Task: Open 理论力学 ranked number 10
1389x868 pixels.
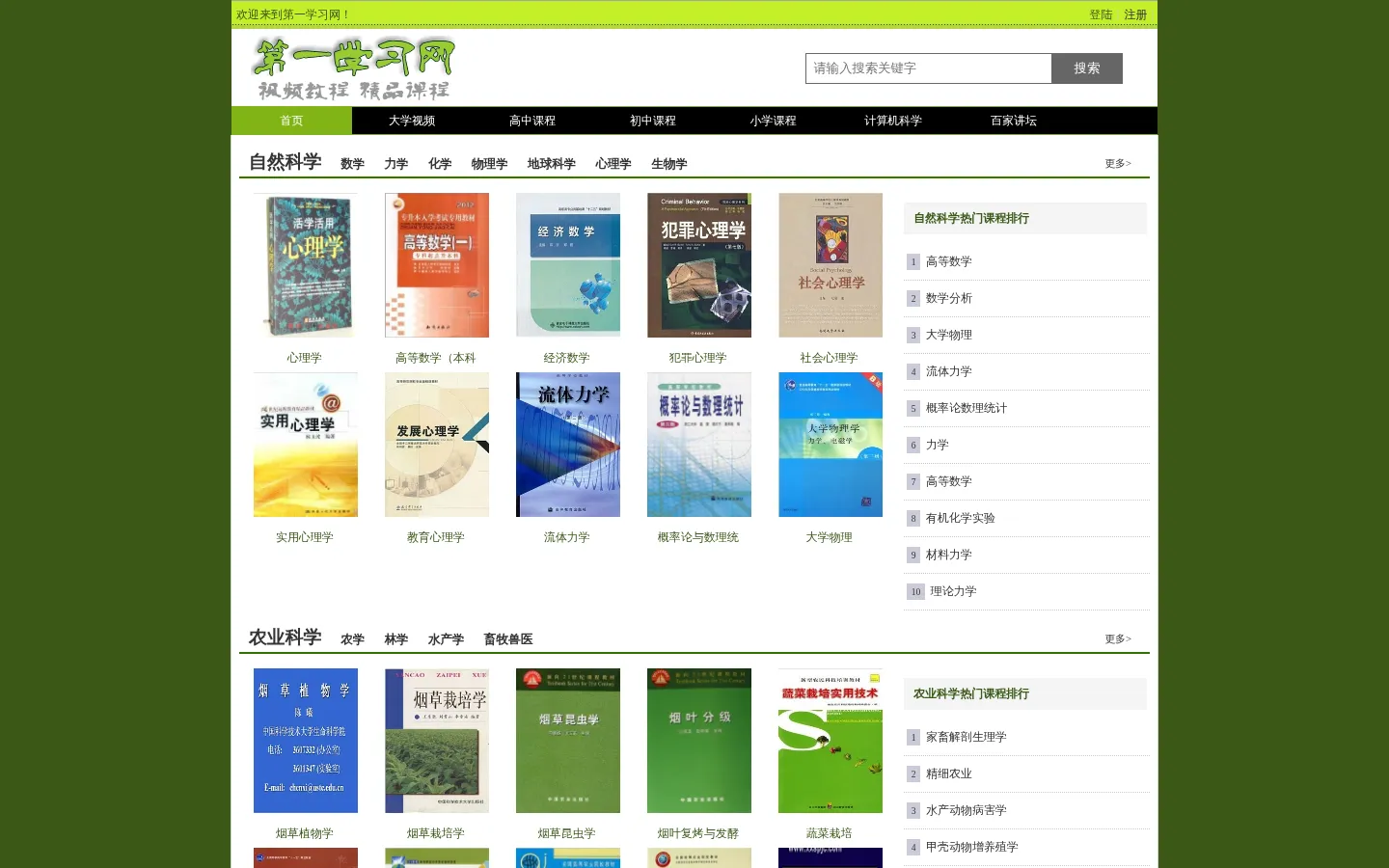Action: point(953,591)
